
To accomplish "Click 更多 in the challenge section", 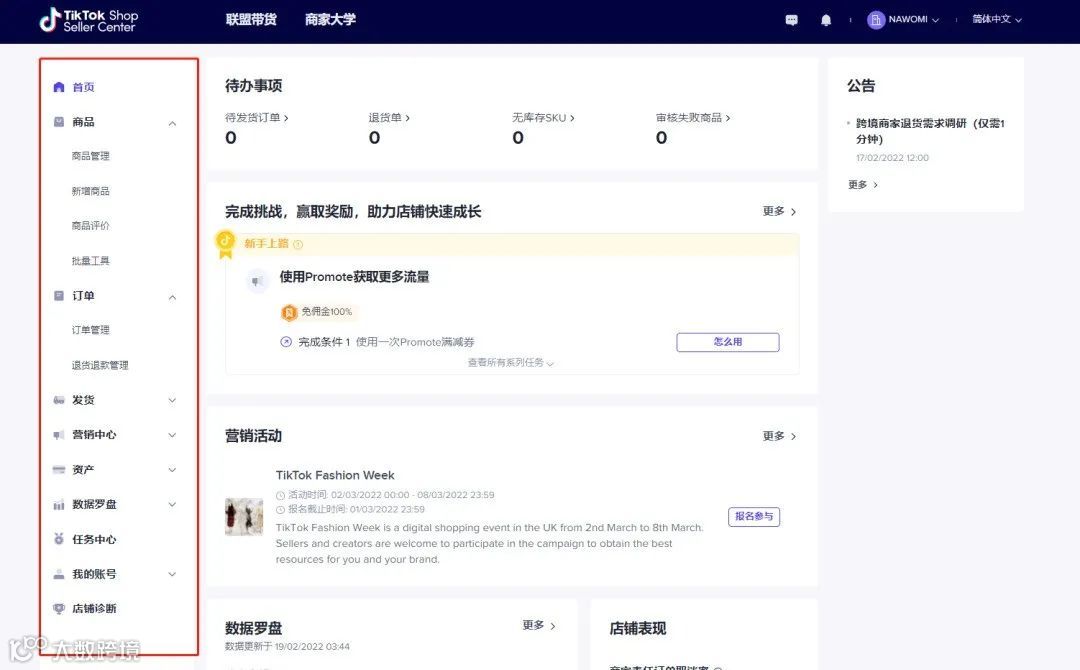I will click(779, 211).
